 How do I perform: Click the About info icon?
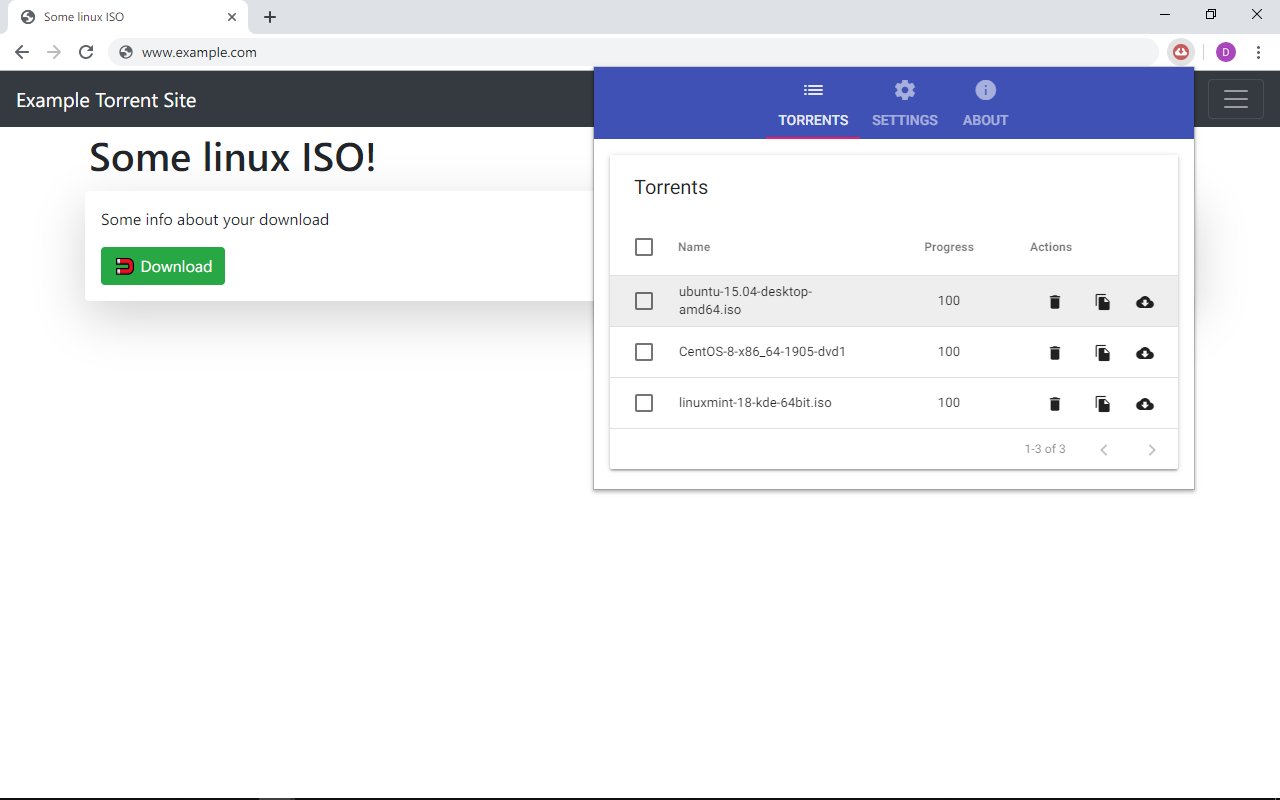985,89
